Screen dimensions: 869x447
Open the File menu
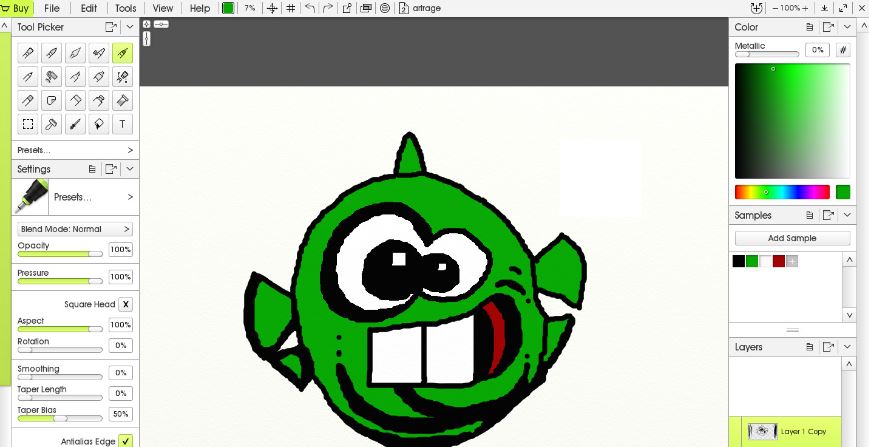click(52, 8)
